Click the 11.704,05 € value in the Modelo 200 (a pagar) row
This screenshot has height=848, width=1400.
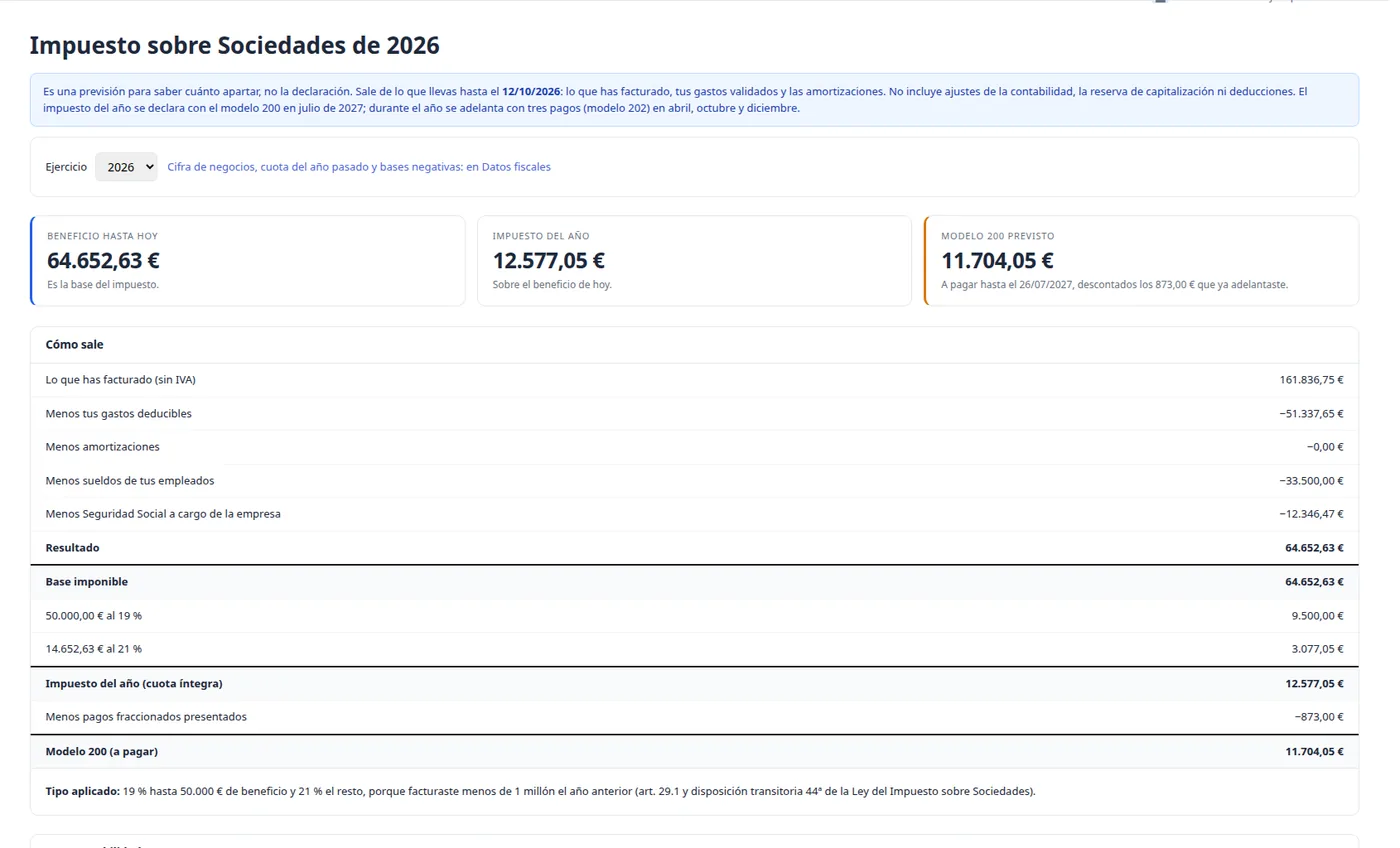tap(1314, 752)
